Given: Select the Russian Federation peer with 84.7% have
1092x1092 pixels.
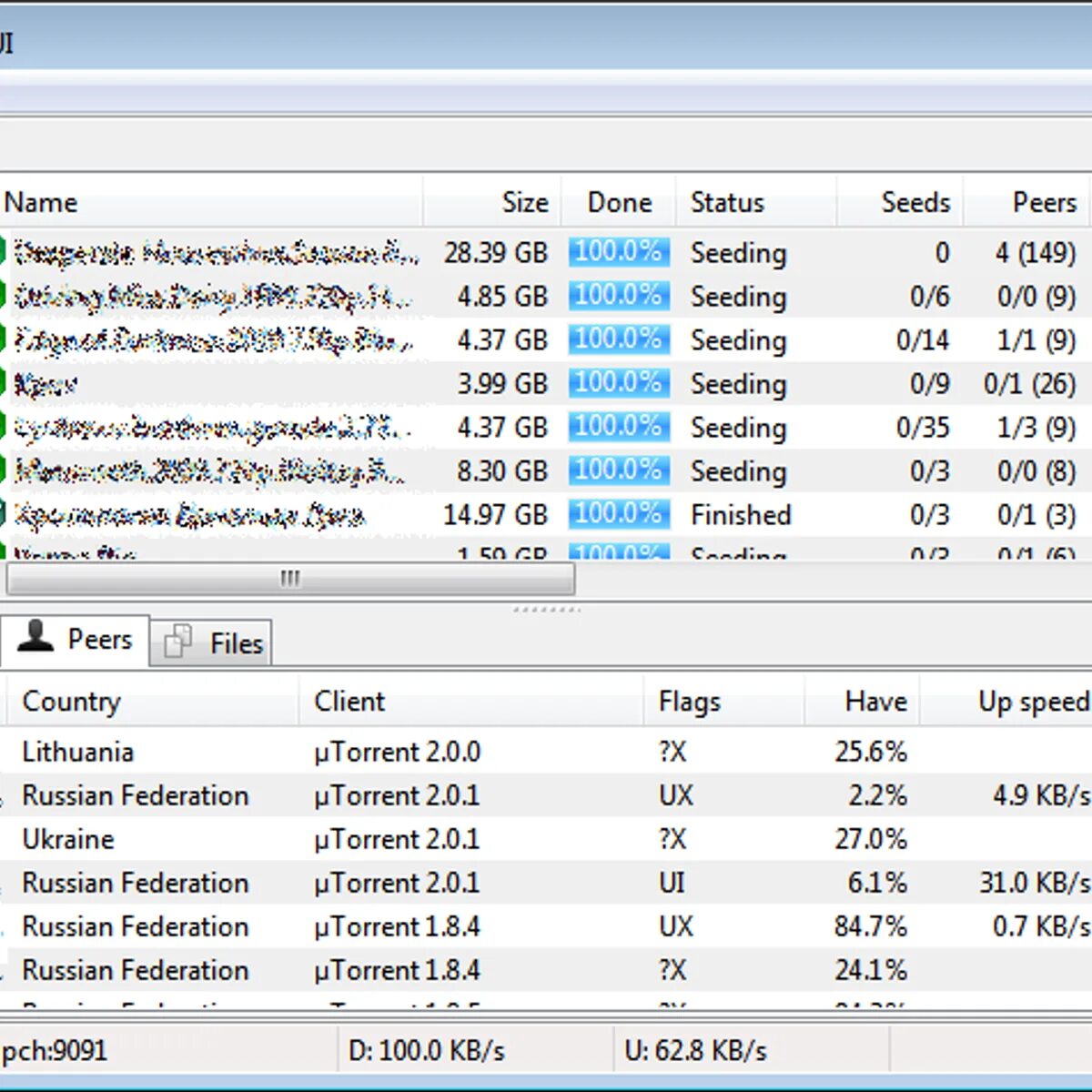Looking at the screenshot, I should (x=546, y=926).
